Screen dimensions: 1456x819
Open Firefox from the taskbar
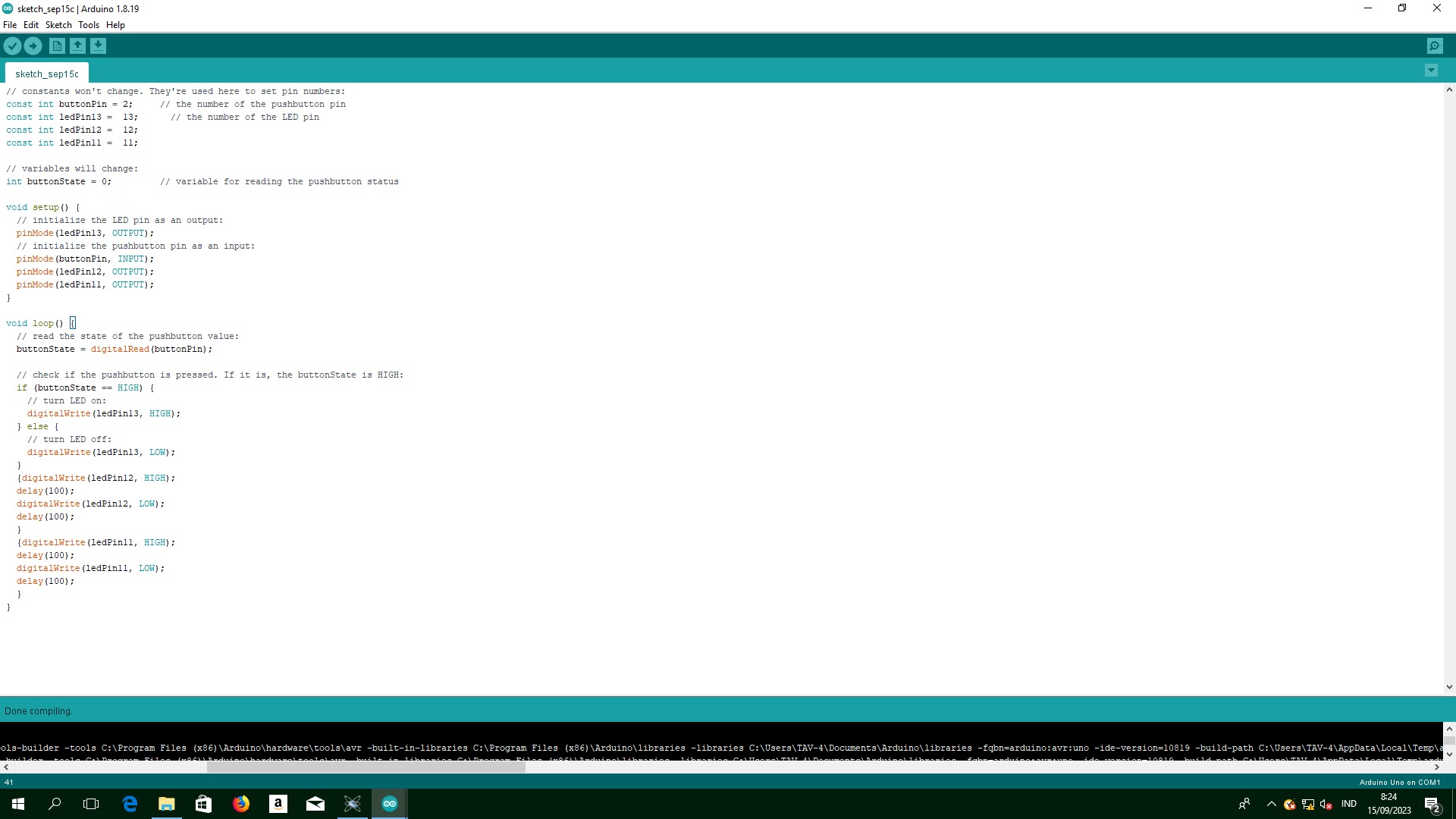[x=241, y=804]
